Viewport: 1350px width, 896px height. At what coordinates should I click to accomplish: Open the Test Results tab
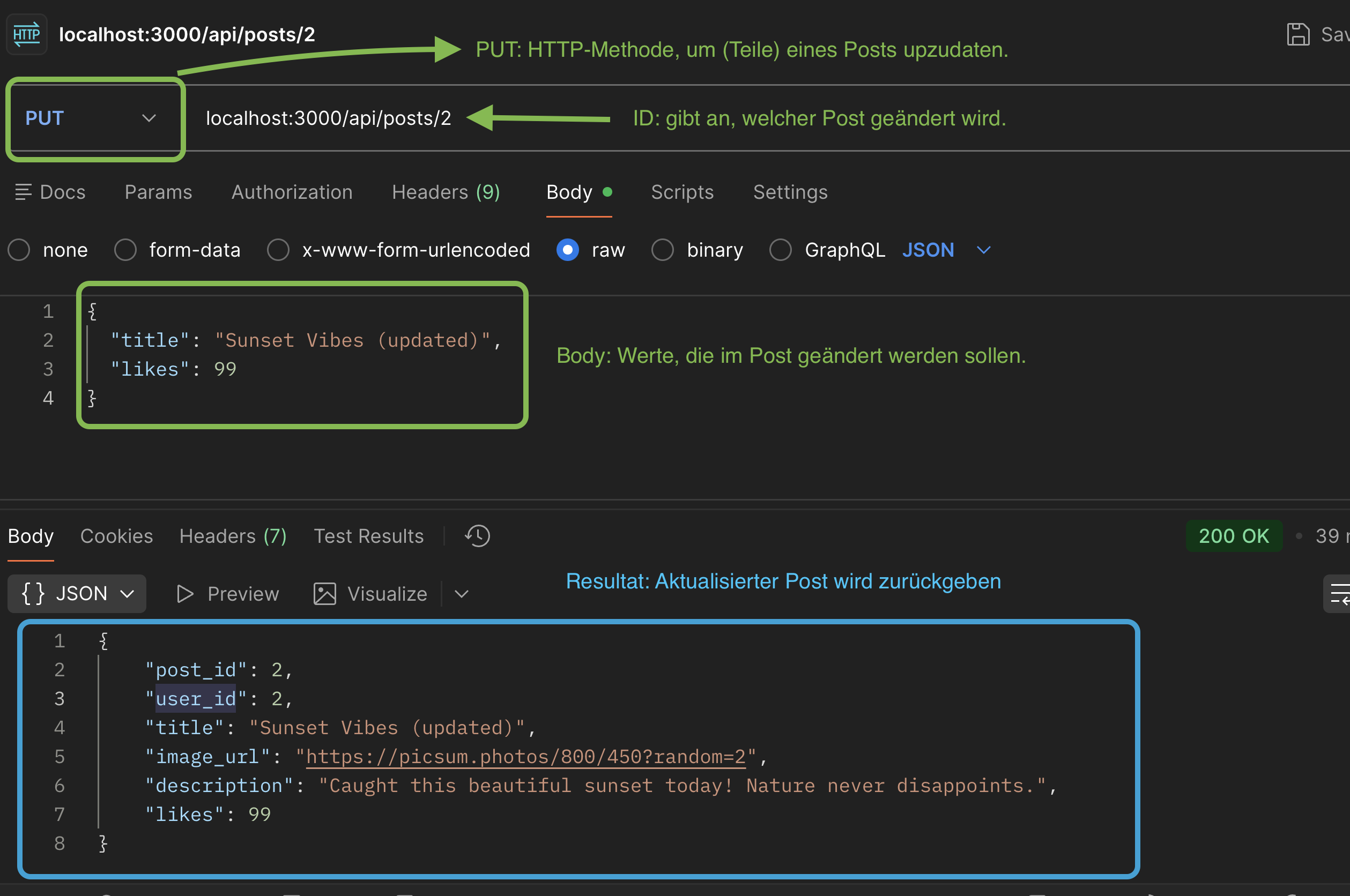[x=368, y=536]
